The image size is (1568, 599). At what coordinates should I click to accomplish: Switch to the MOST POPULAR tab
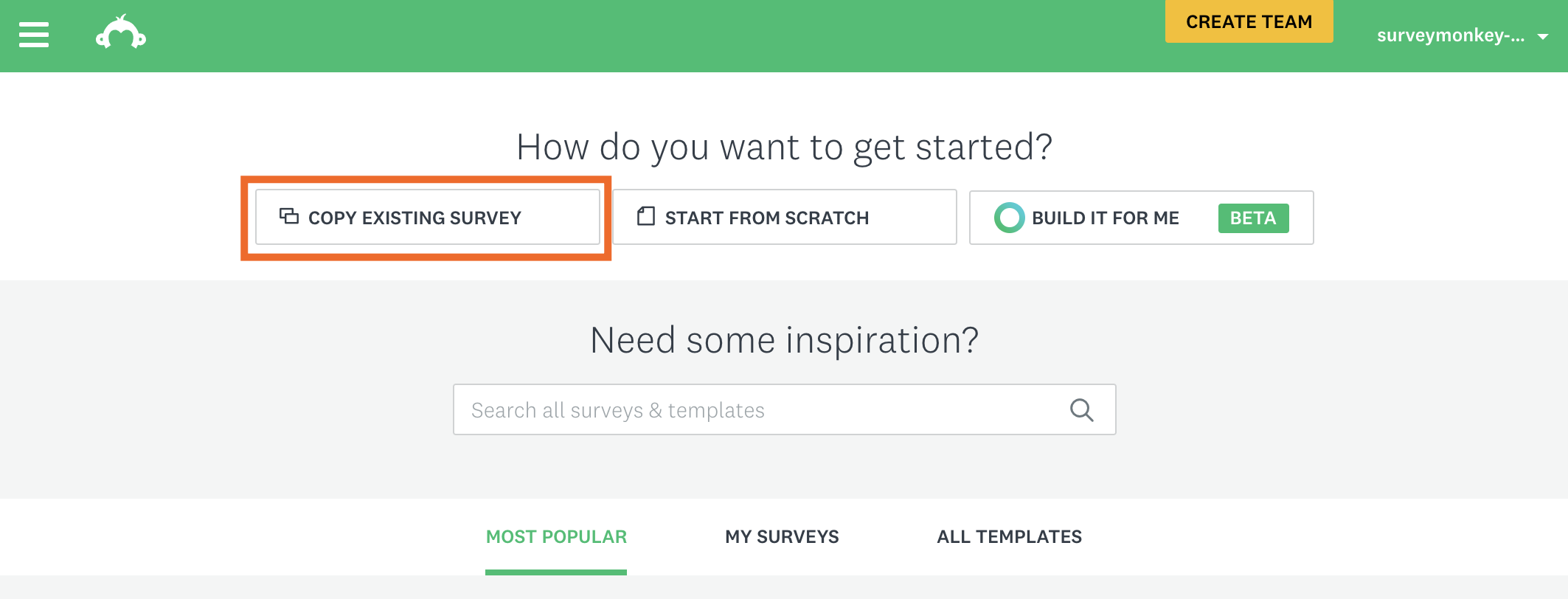pos(556,537)
